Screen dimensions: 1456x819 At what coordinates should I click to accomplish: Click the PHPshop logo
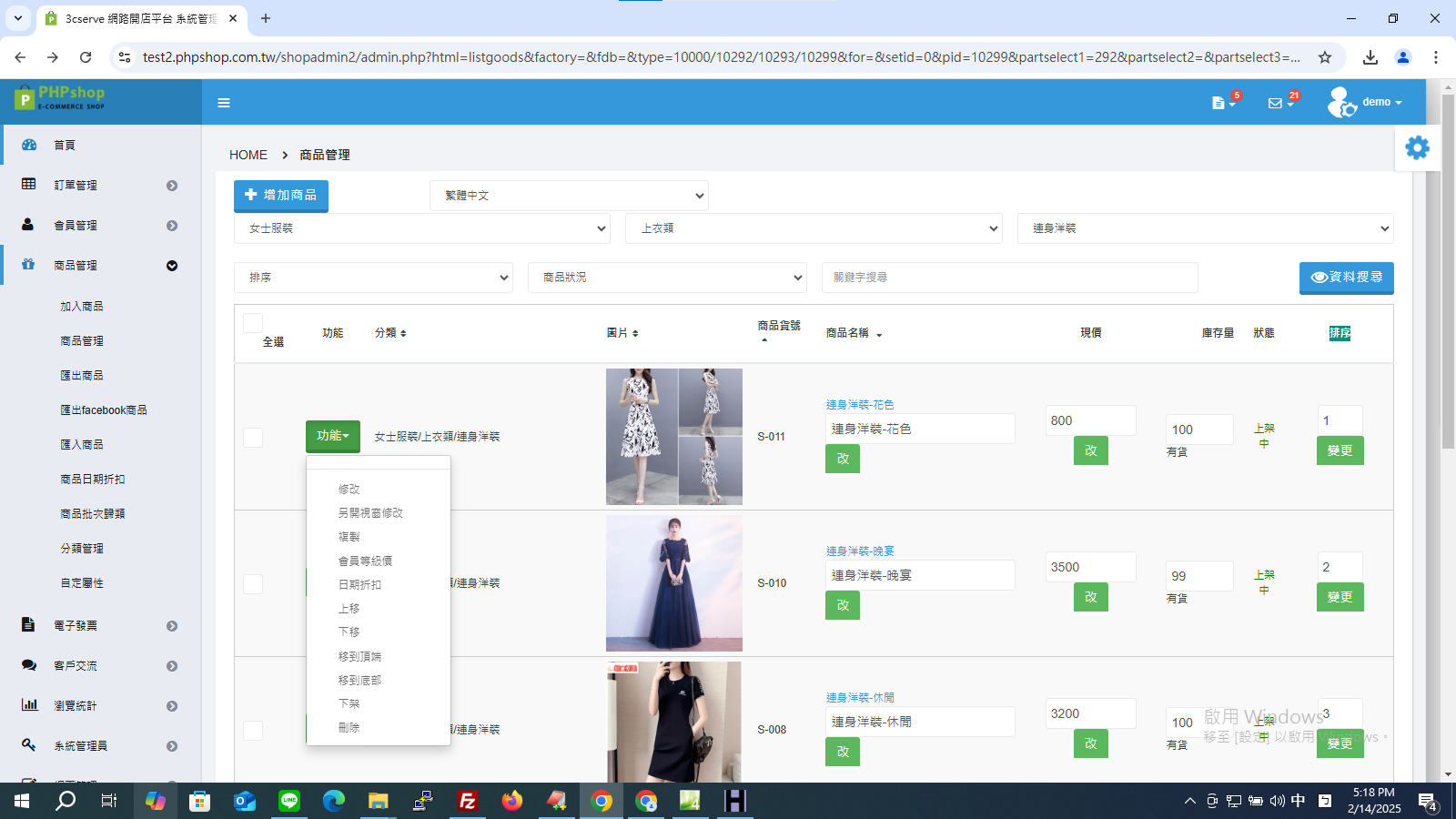(60, 97)
